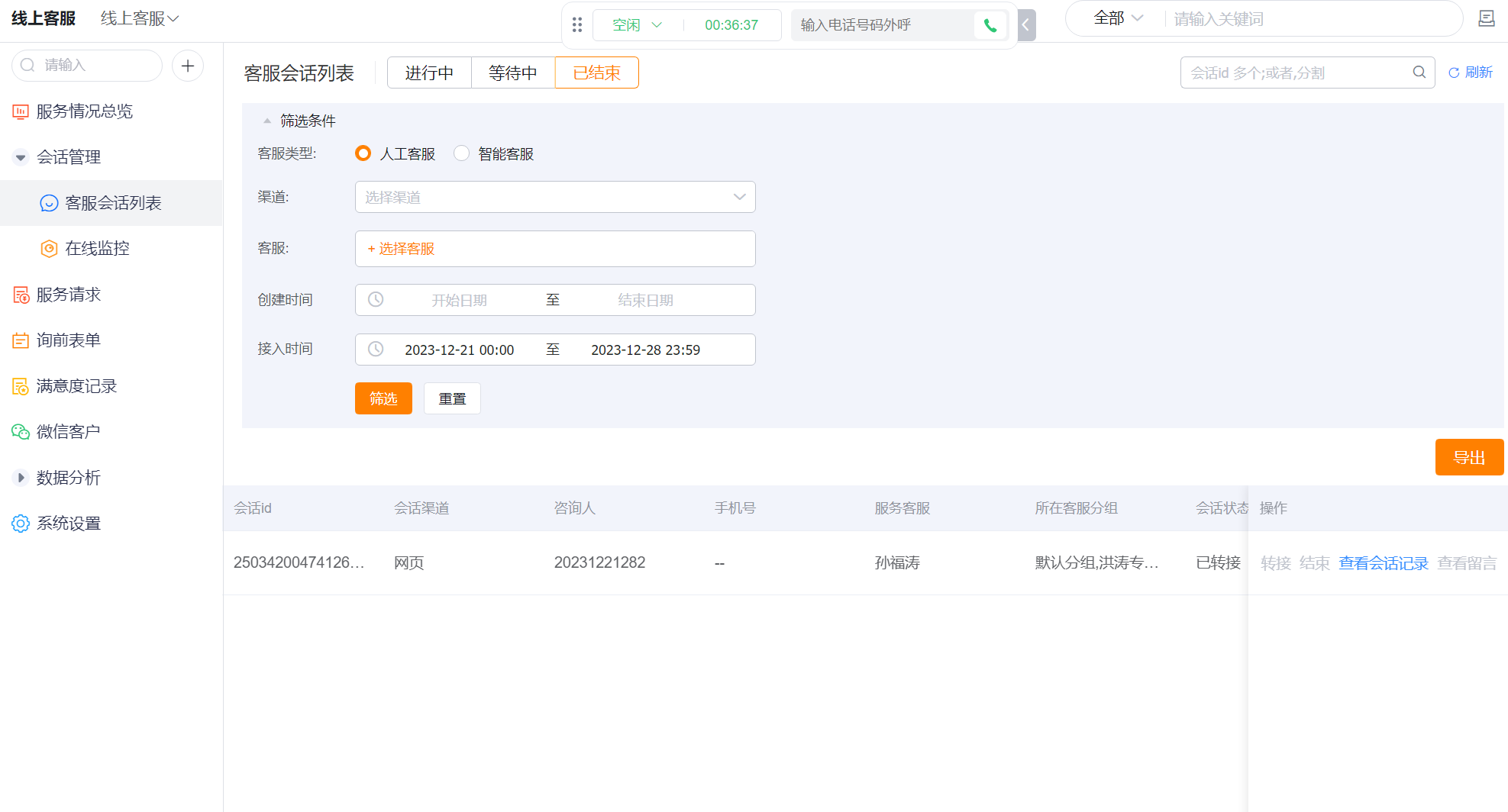Focus the sidebar 请输入 search box
Screen dimensions: 1508x812
pyautogui.click(x=87, y=66)
